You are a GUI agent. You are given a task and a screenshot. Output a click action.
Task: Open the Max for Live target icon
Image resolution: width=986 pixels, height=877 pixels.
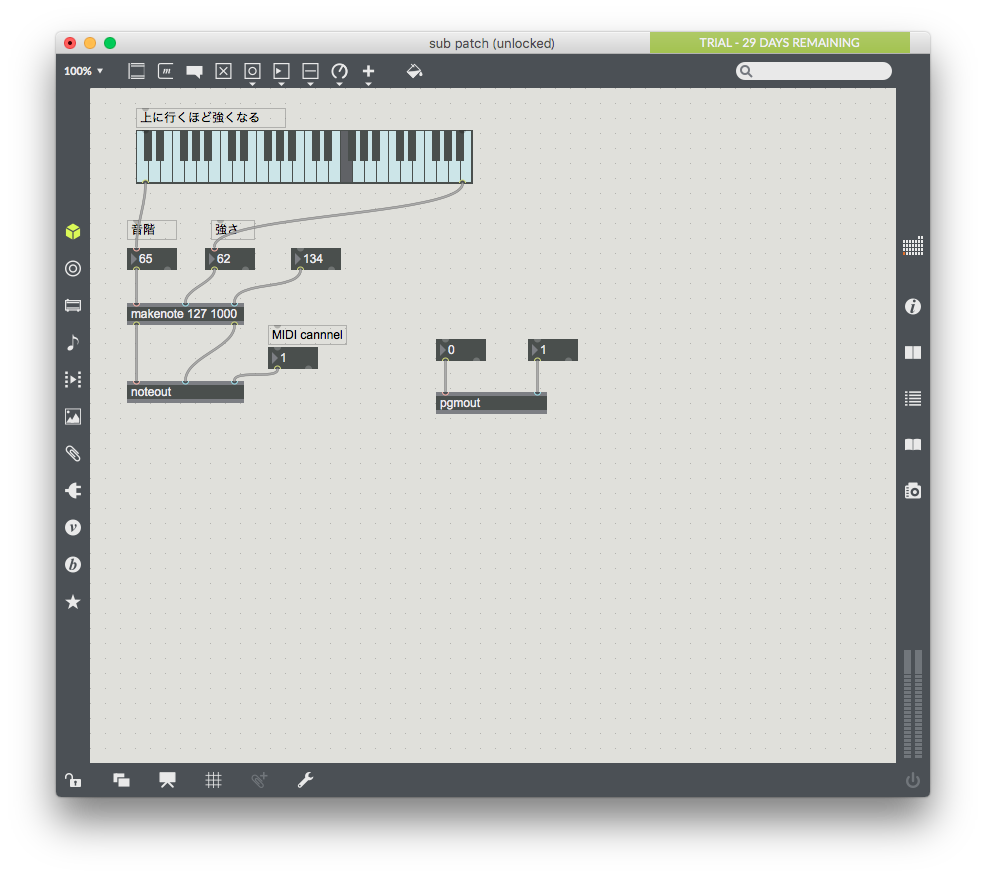[73, 268]
